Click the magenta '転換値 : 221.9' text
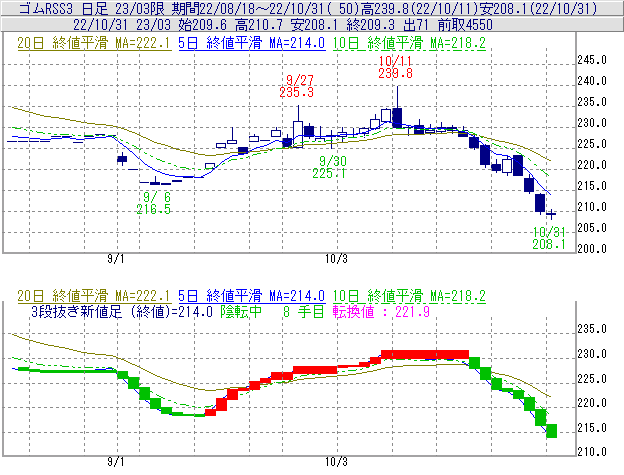Screen dimensions: 624x475 tap(381, 311)
